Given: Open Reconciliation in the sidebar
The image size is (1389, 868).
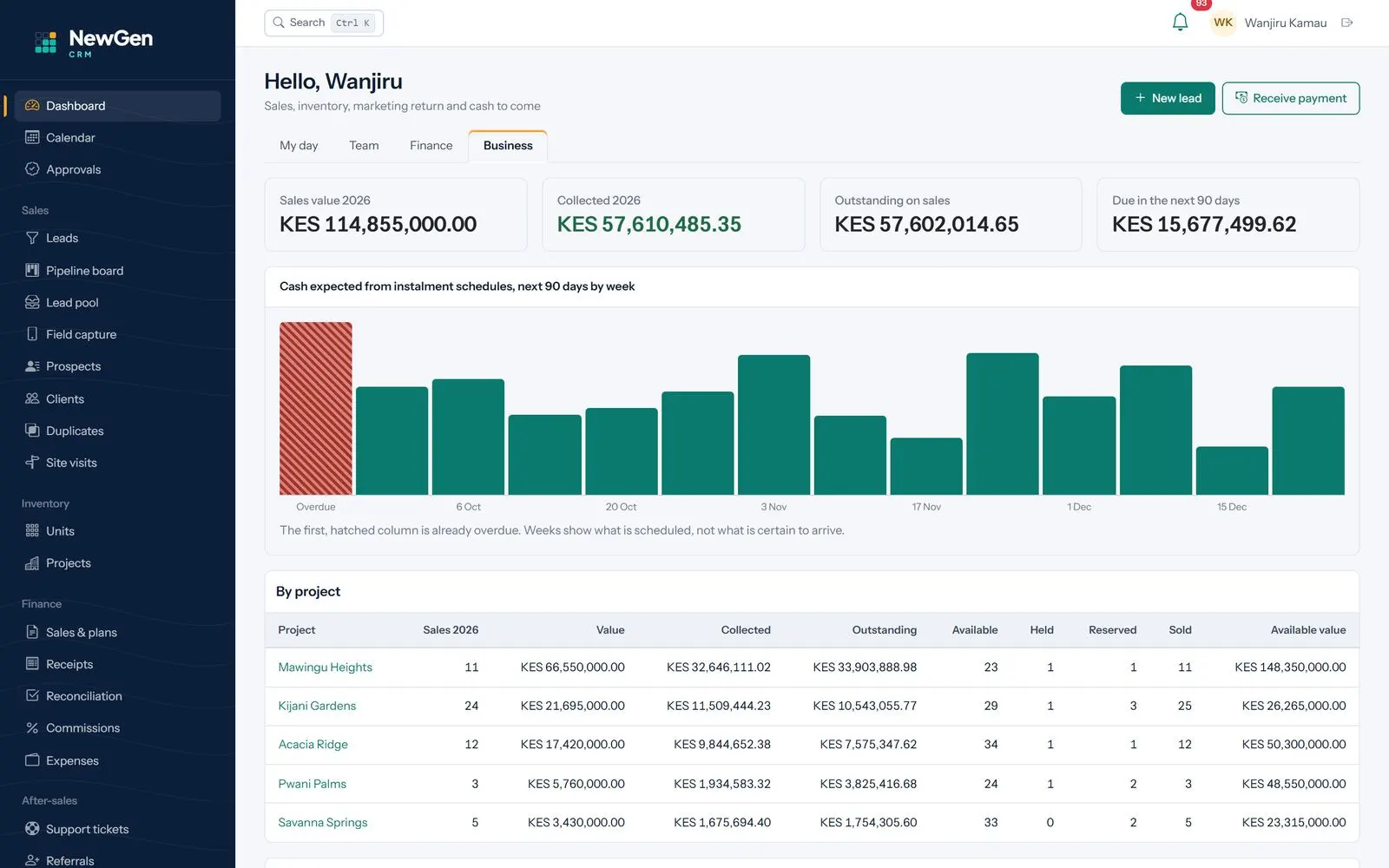Looking at the screenshot, I should (x=117, y=696).
